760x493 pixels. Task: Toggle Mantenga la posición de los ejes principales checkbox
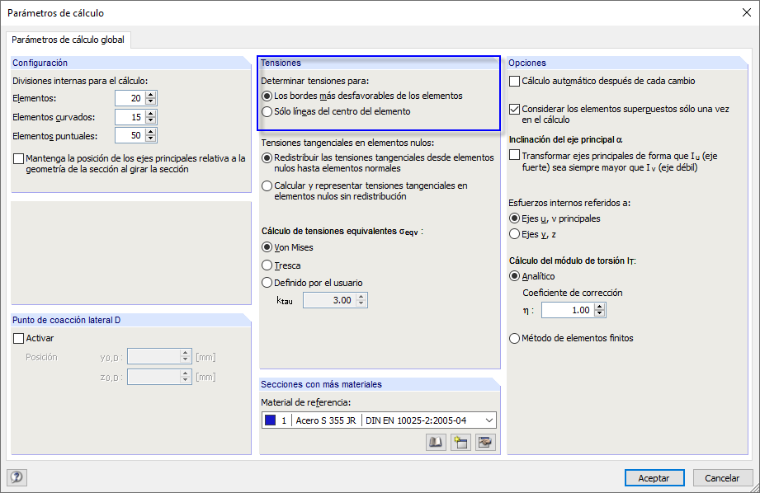click(x=18, y=159)
